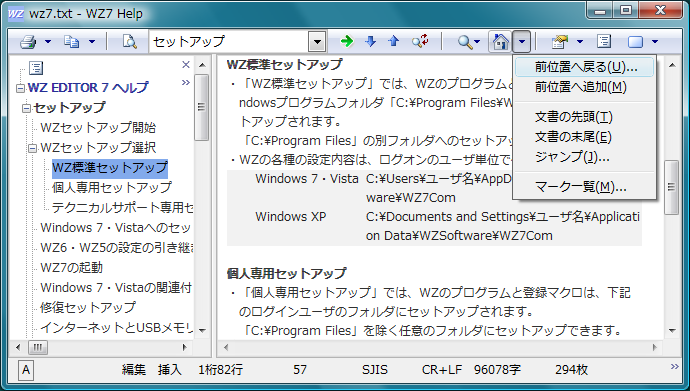Image resolution: width=690 pixels, height=391 pixels.
Task: Toggle the outline list icon in toolbar
Action: (604, 42)
